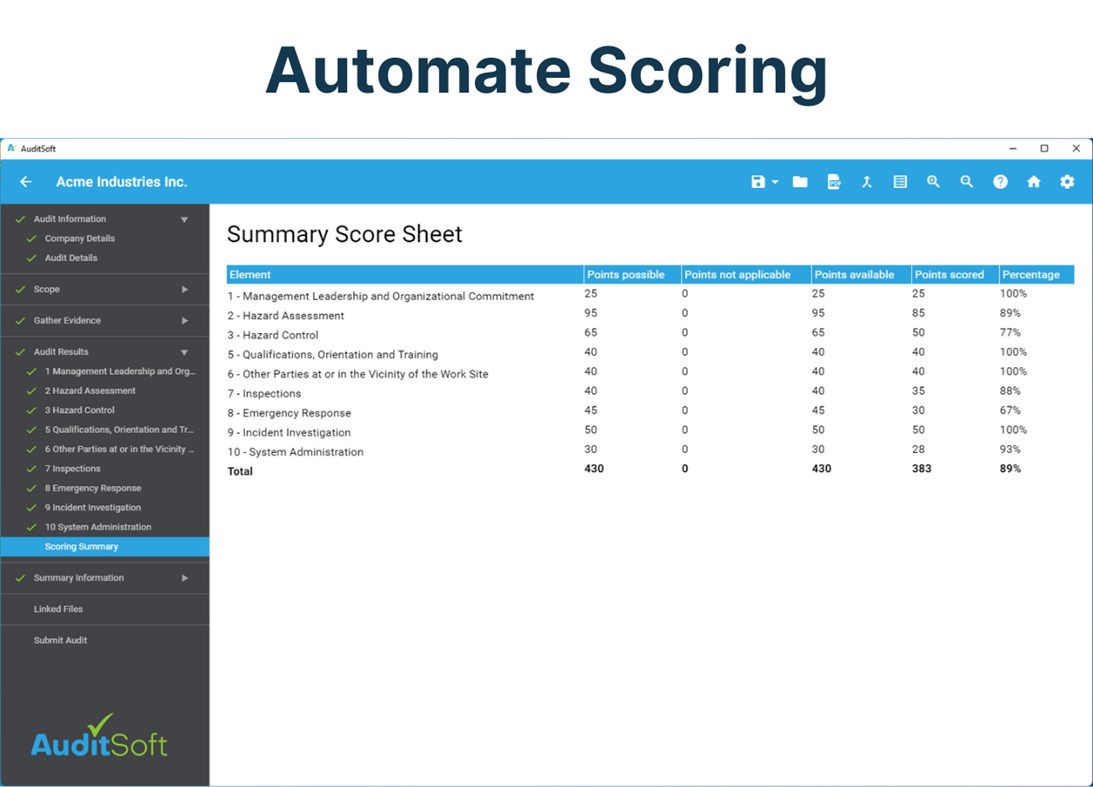
Task: Click the list view toolbar icon
Action: pos(899,182)
